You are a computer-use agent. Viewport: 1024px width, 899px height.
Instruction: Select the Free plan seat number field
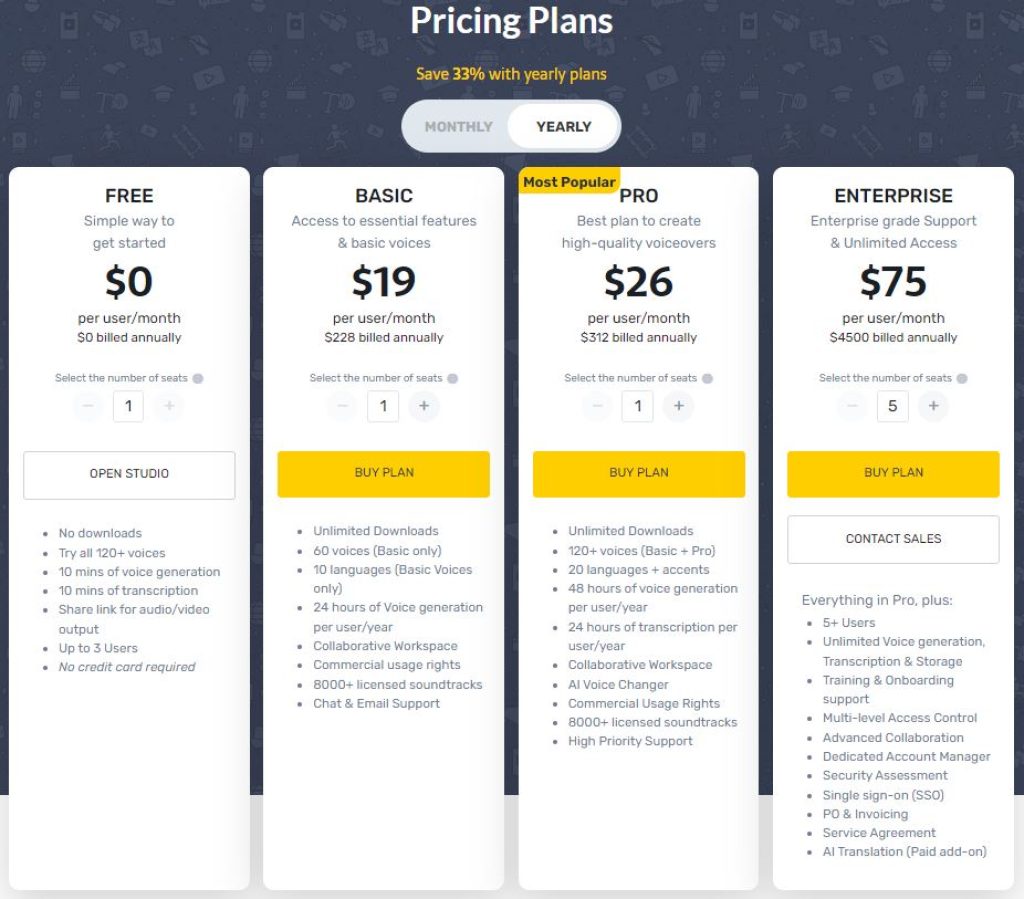tap(128, 407)
